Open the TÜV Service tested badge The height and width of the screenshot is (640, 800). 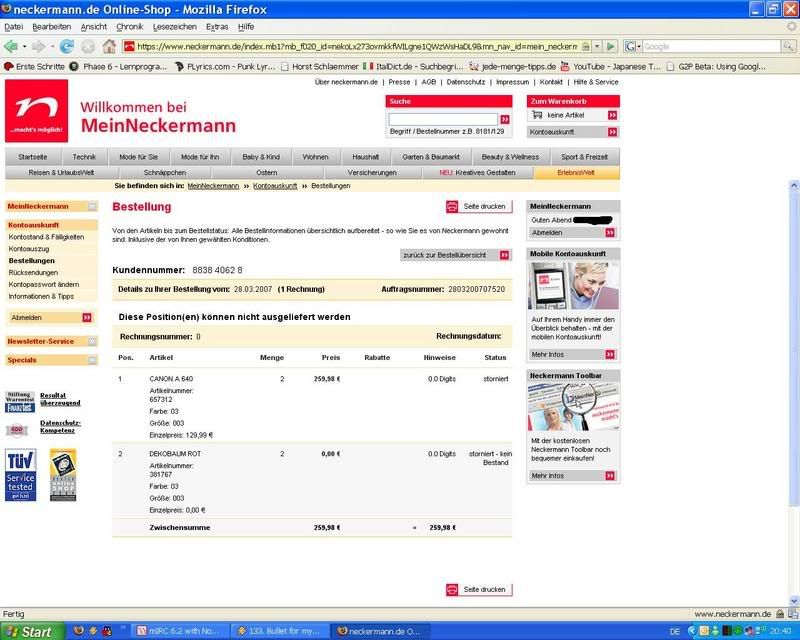[20, 475]
